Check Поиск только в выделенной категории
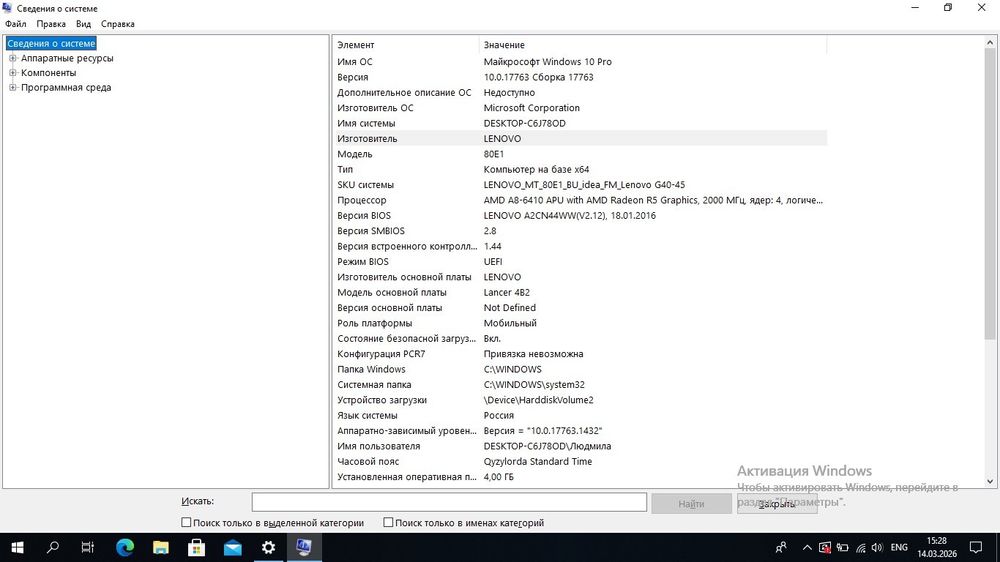Viewport: 1000px width, 562px height. pyautogui.click(x=186, y=522)
